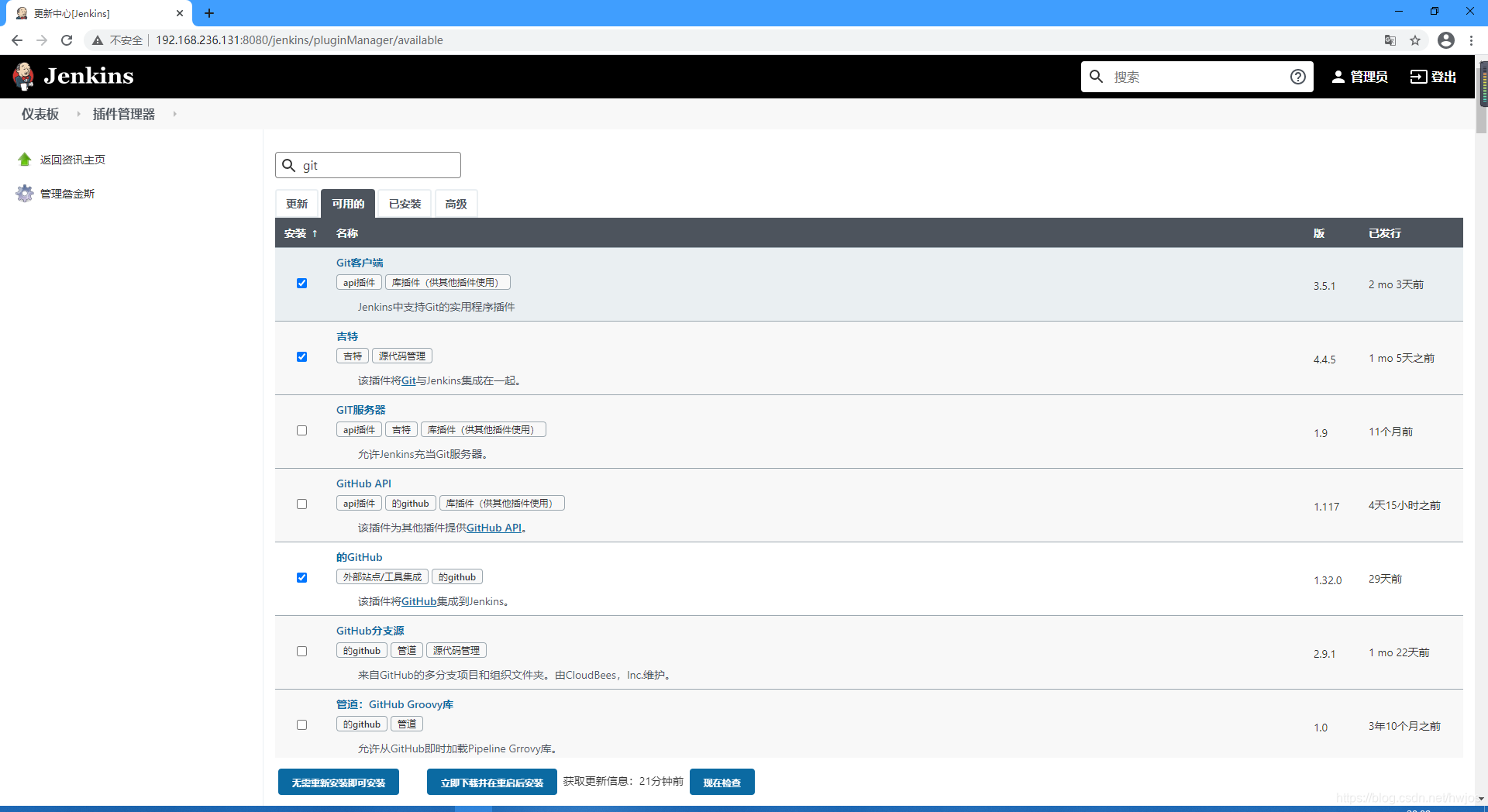Sort by 已发行 column header
Image resolution: width=1488 pixels, height=812 pixels.
(1385, 233)
